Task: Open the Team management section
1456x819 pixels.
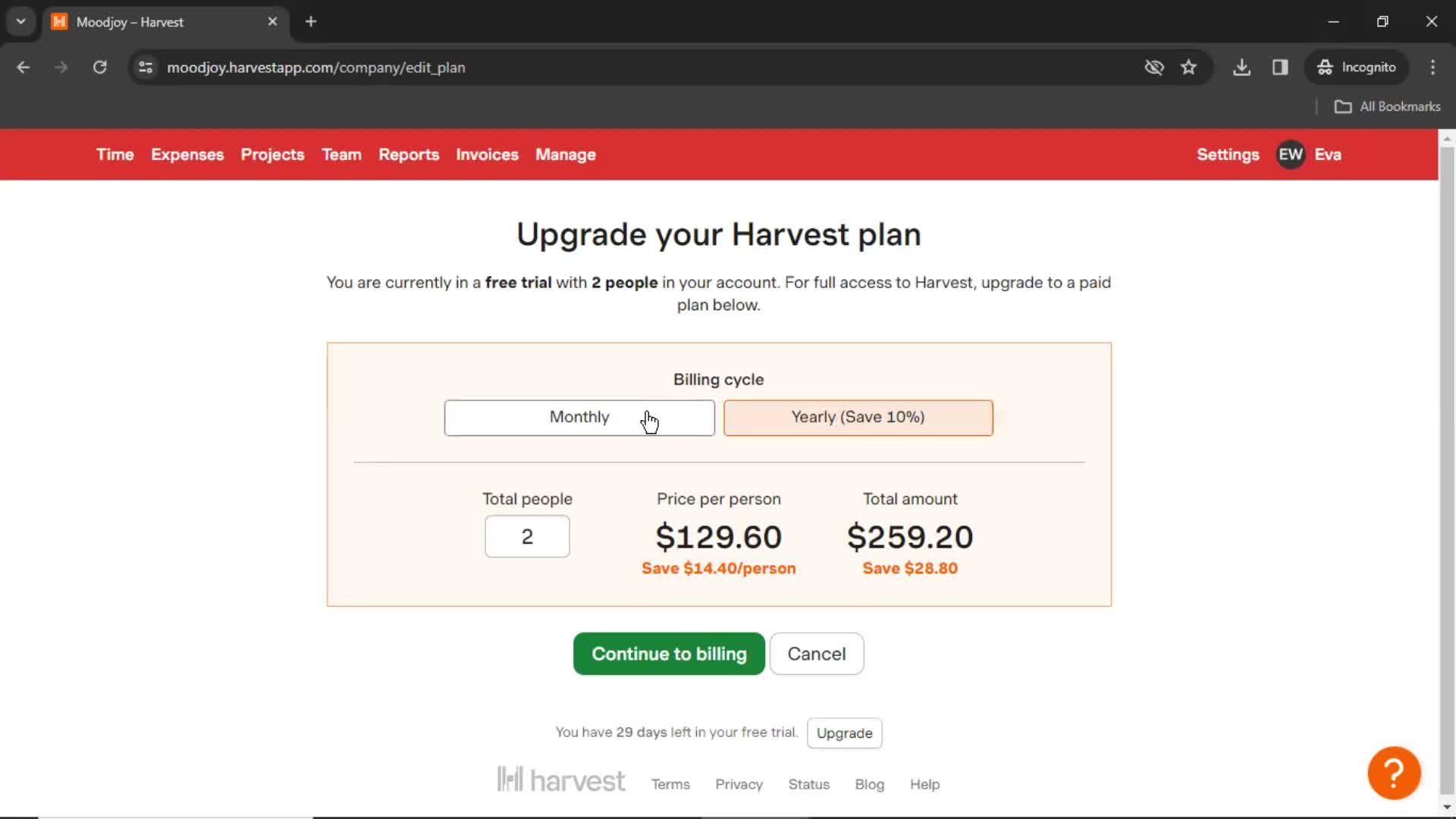Action: tap(341, 154)
